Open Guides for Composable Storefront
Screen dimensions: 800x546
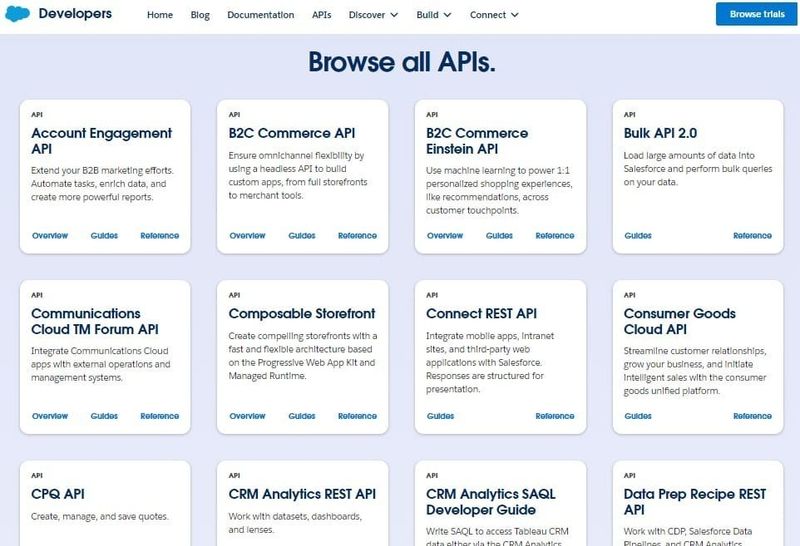(x=302, y=416)
